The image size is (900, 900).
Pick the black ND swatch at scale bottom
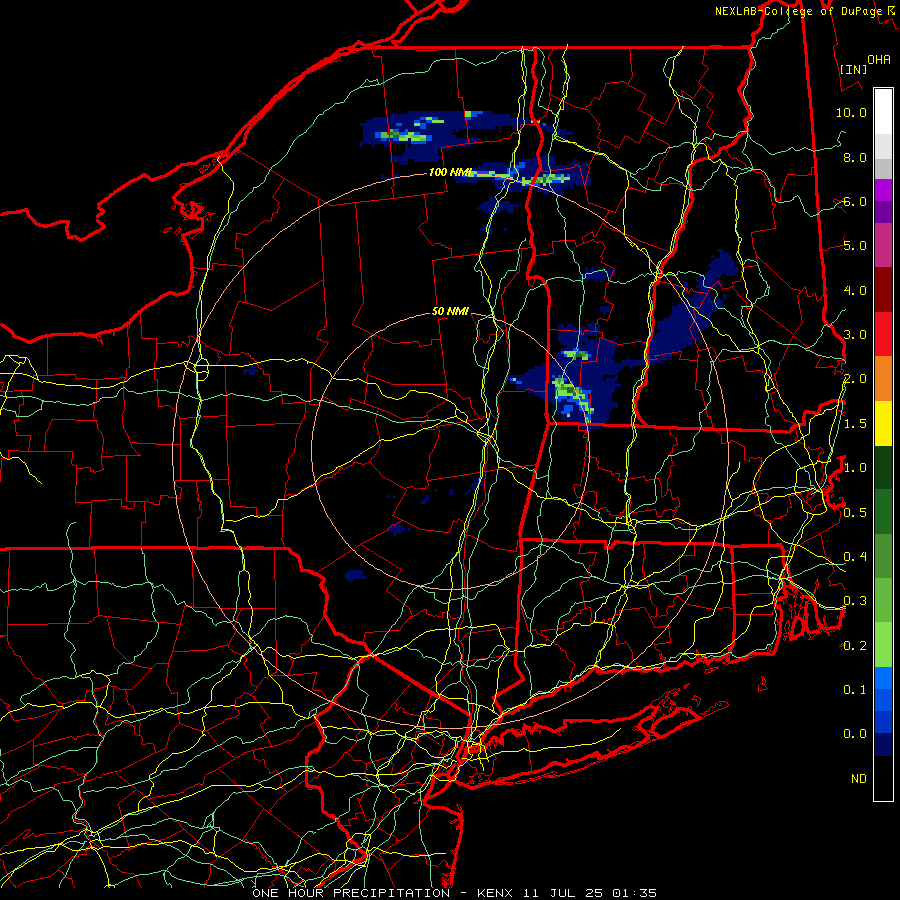point(883,778)
